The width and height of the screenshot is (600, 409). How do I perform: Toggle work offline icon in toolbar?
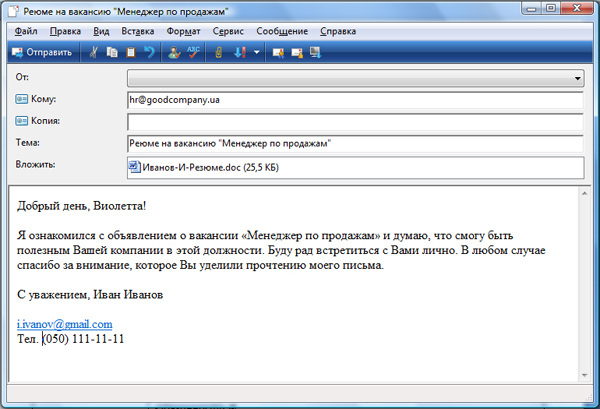(x=315, y=52)
